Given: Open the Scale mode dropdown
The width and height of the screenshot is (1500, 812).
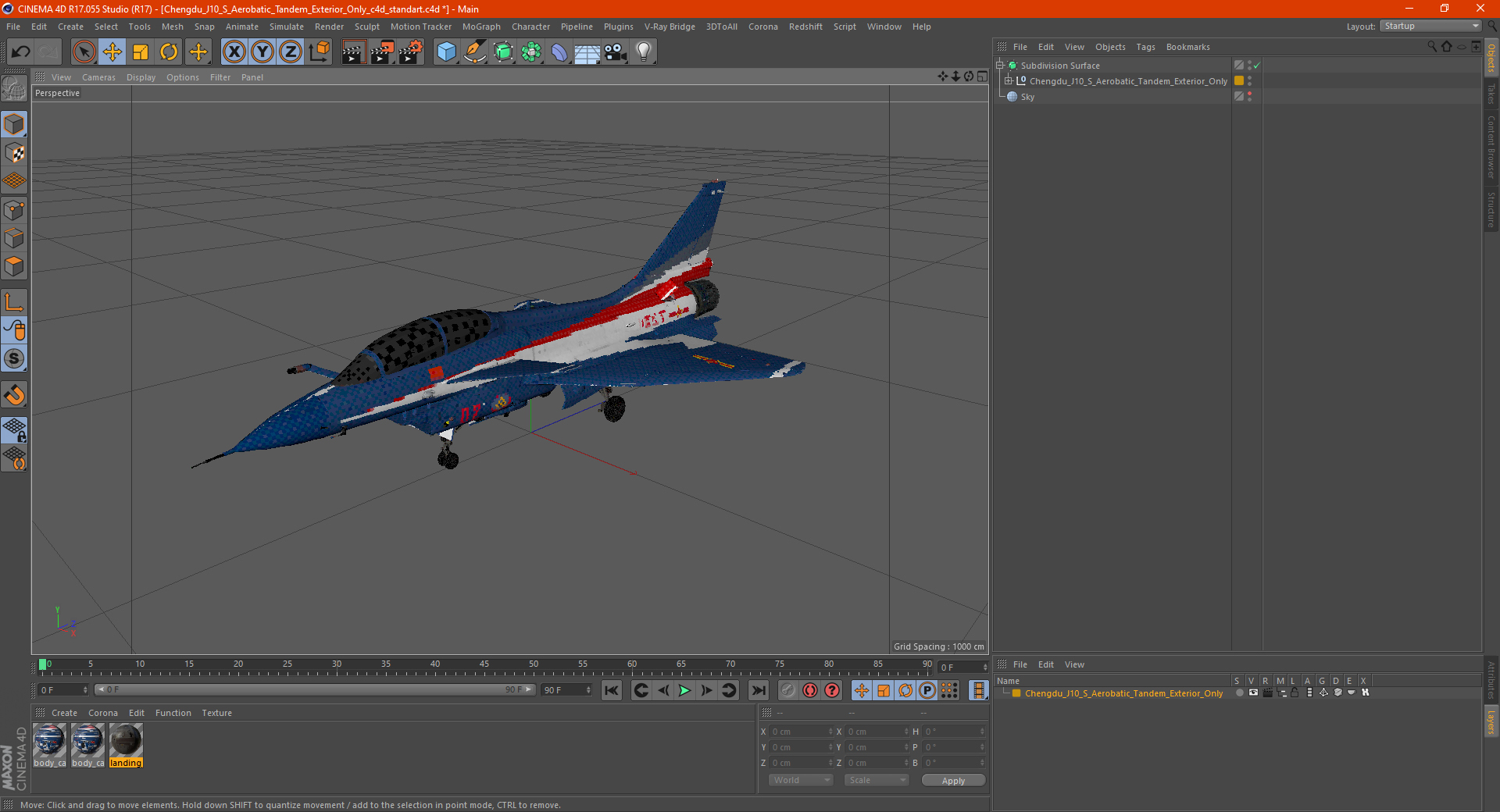Looking at the screenshot, I should (877, 780).
